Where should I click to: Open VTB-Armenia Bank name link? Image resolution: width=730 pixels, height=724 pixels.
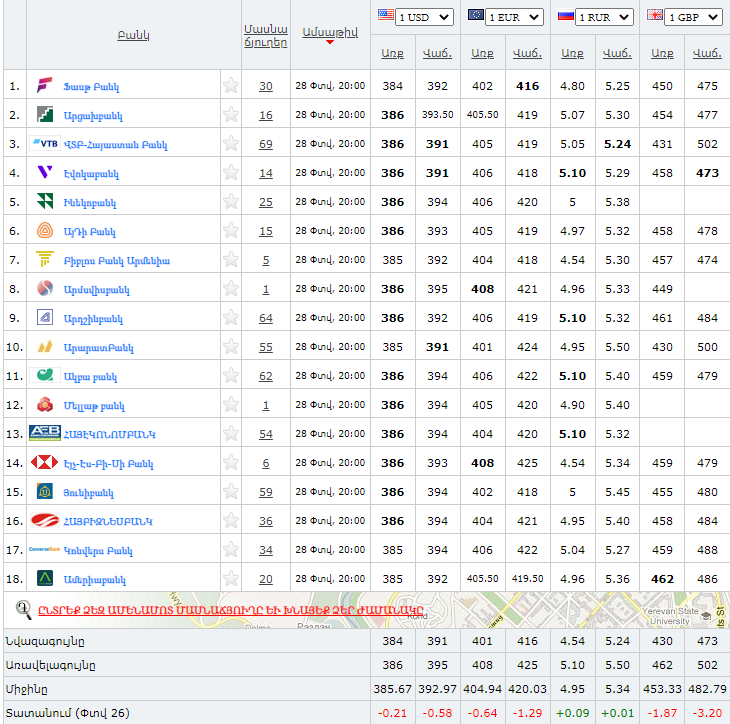[115, 145]
